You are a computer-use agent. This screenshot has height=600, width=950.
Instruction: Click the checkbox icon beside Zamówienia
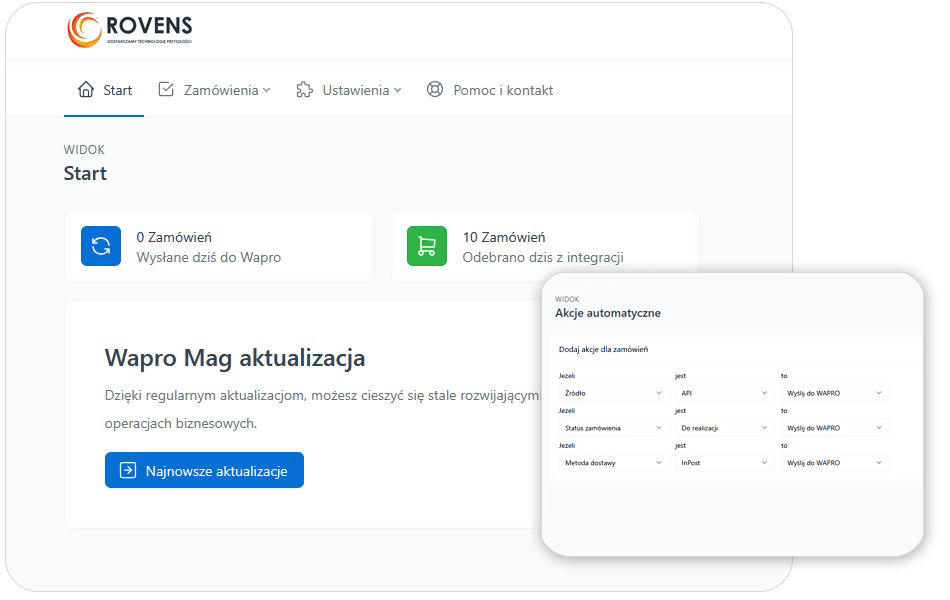pyautogui.click(x=166, y=90)
